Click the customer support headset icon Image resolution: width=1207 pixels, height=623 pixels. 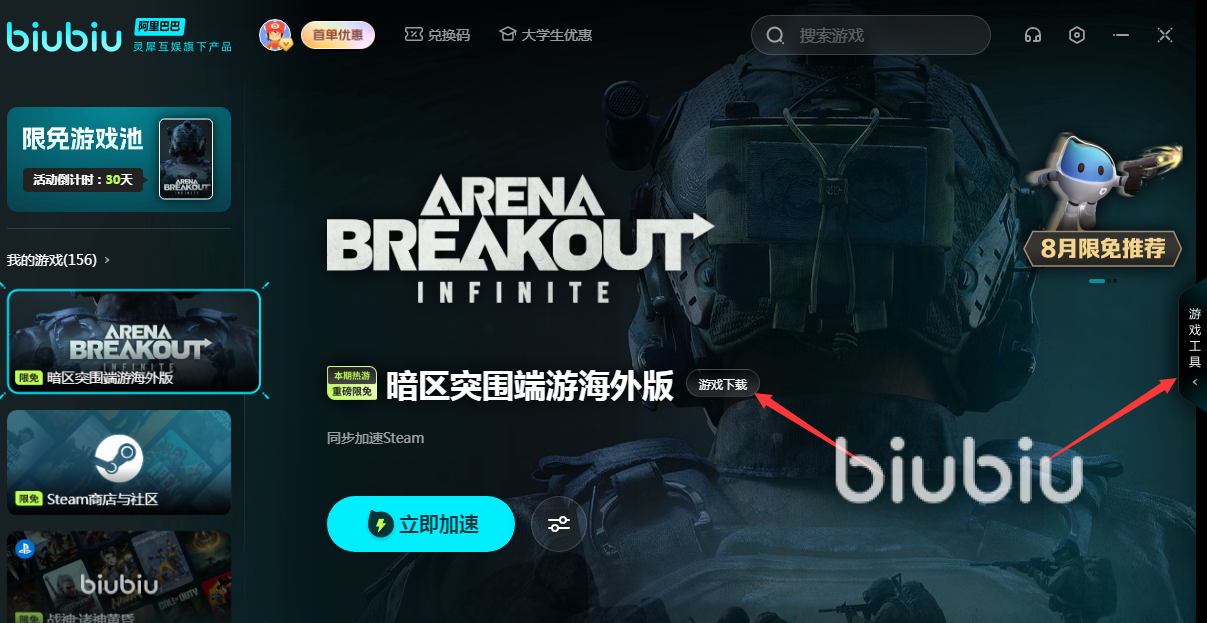click(1033, 35)
